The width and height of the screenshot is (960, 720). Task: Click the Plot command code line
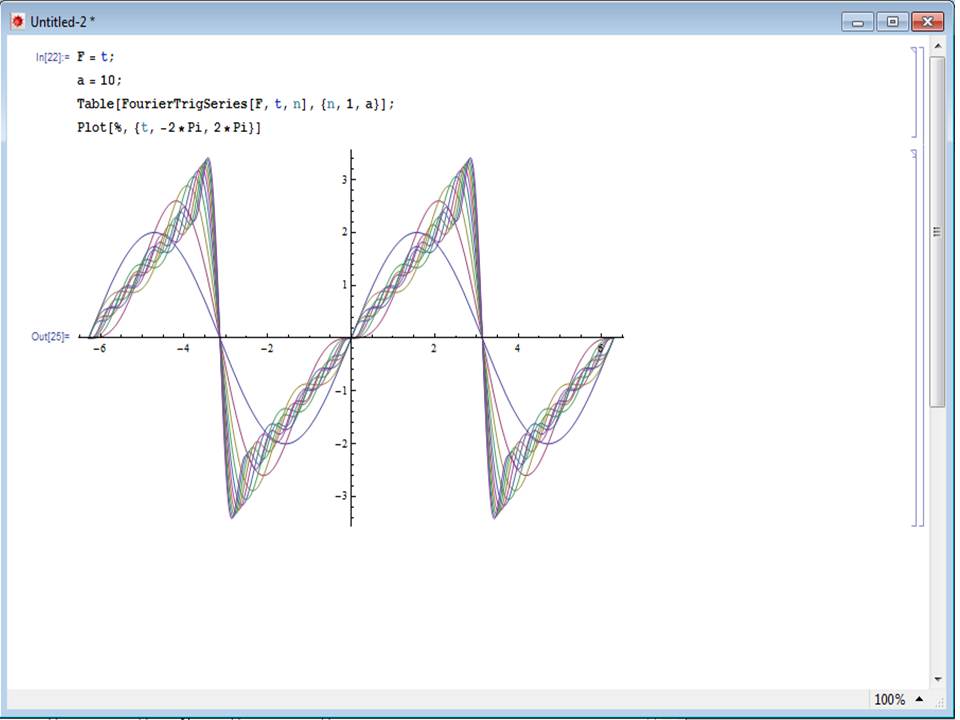(160, 127)
